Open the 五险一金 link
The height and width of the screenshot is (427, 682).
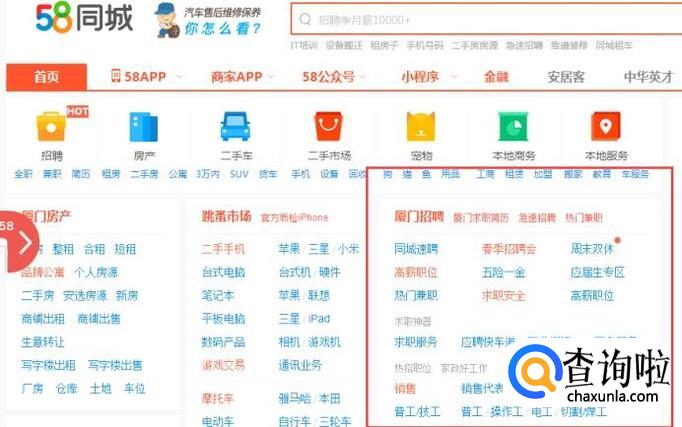504,273
